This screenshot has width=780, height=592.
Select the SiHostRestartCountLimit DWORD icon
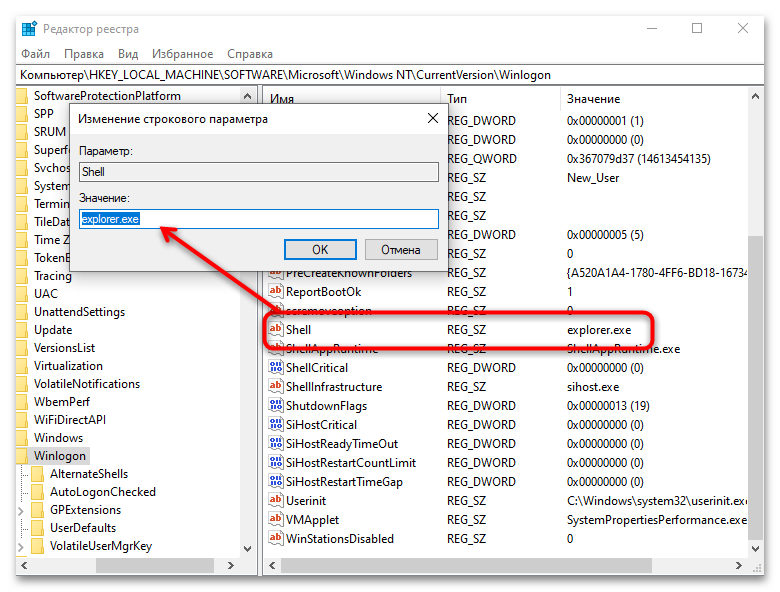click(x=275, y=462)
